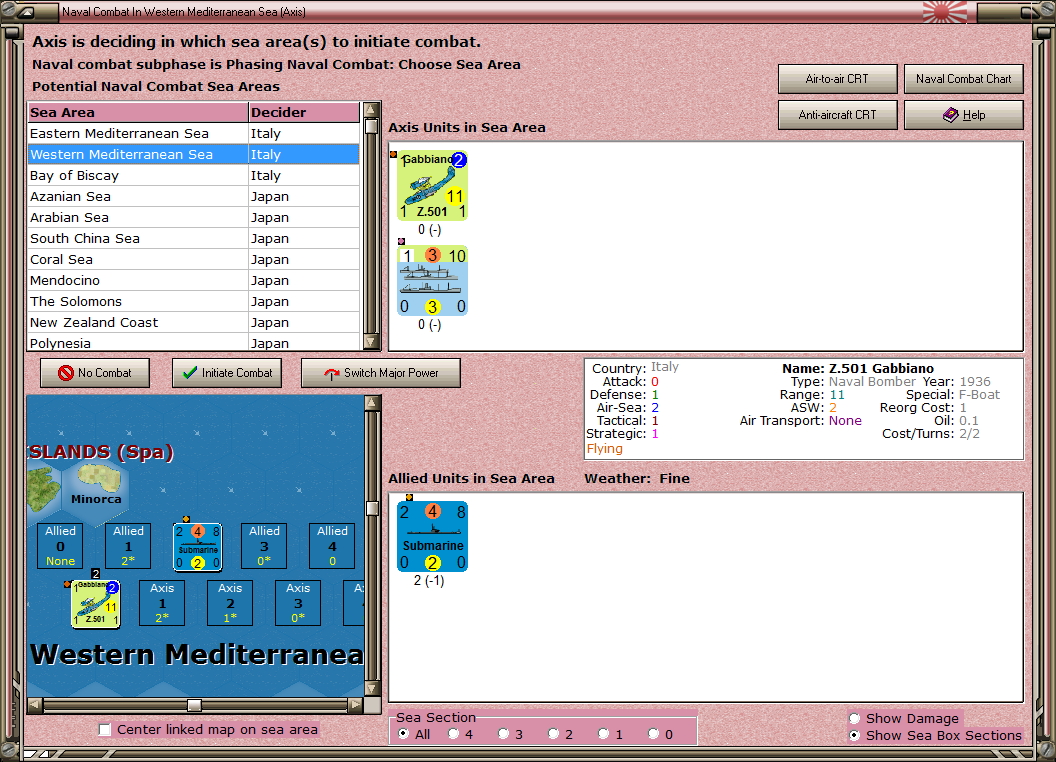
Task: Click the sea area list scrollbar thumb
Action: pyautogui.click(x=371, y=126)
